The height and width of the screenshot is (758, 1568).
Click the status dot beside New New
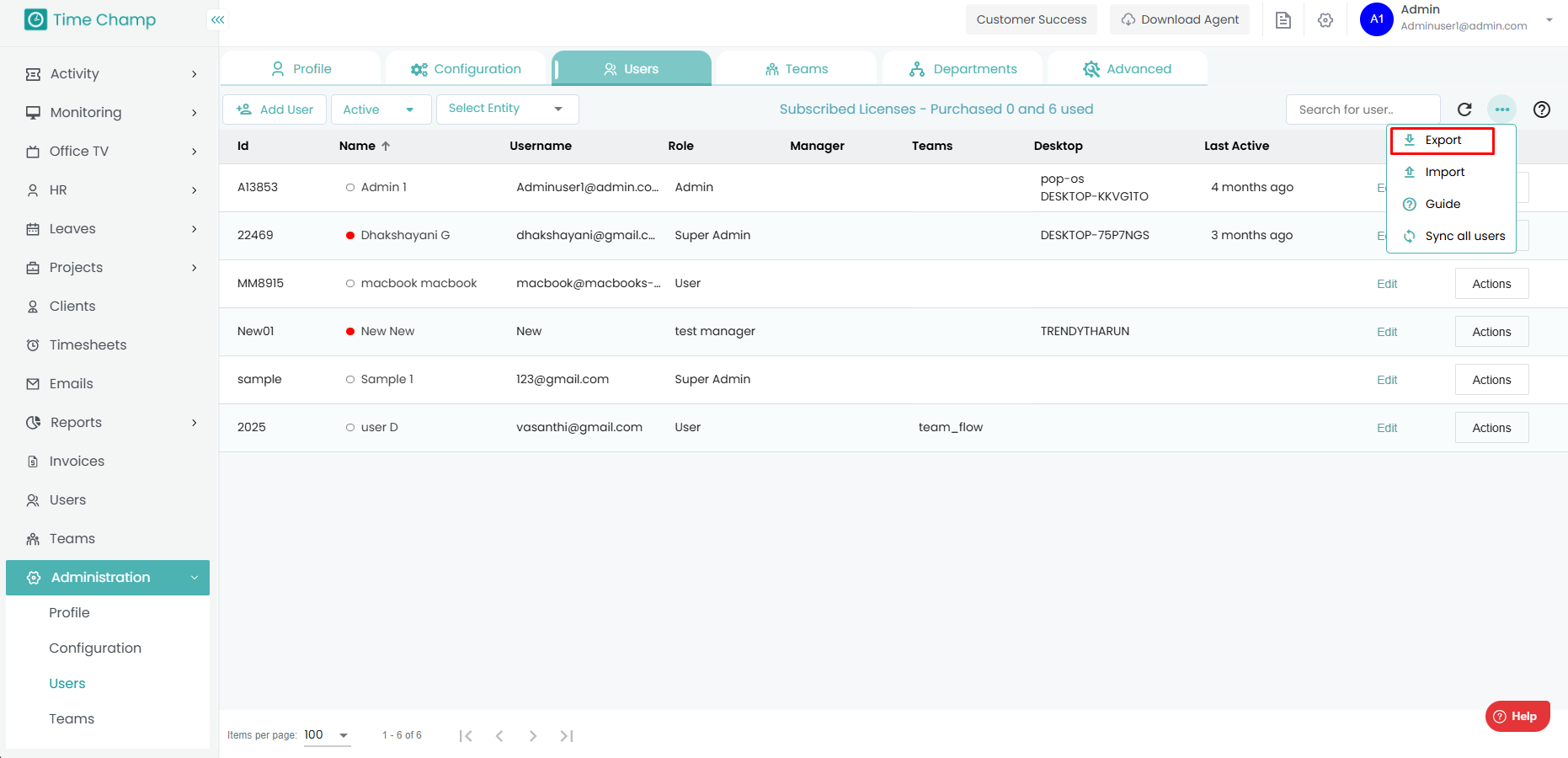[350, 332]
